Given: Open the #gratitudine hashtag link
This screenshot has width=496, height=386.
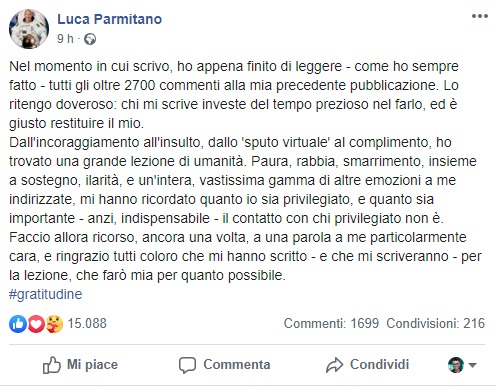Looking at the screenshot, I should [46, 294].
